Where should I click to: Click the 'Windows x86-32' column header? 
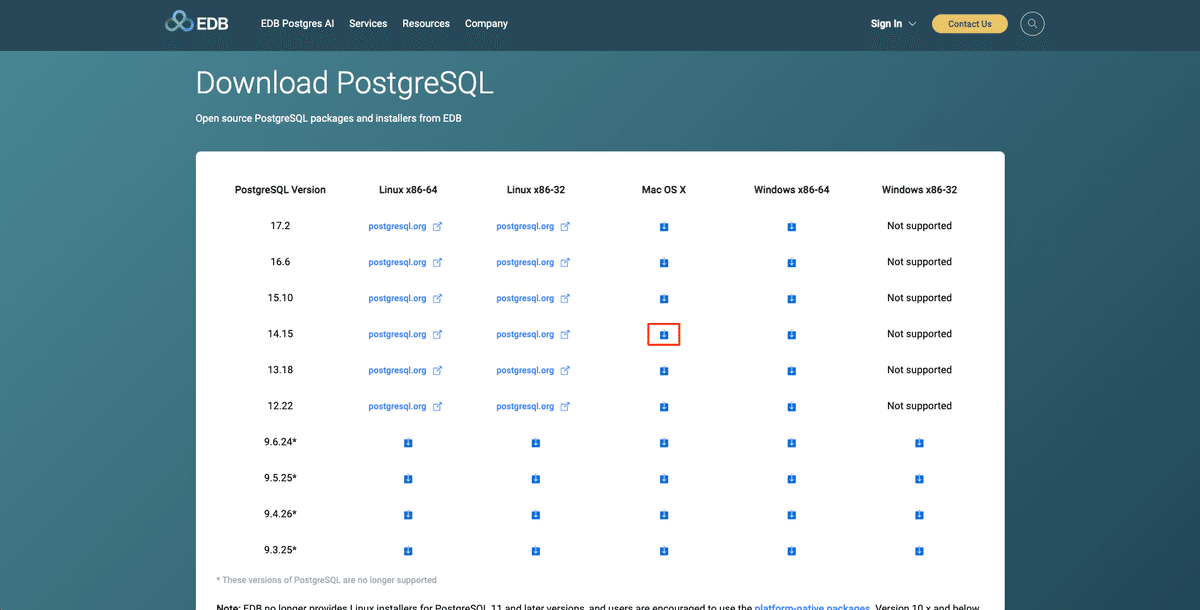pyautogui.click(x=919, y=190)
